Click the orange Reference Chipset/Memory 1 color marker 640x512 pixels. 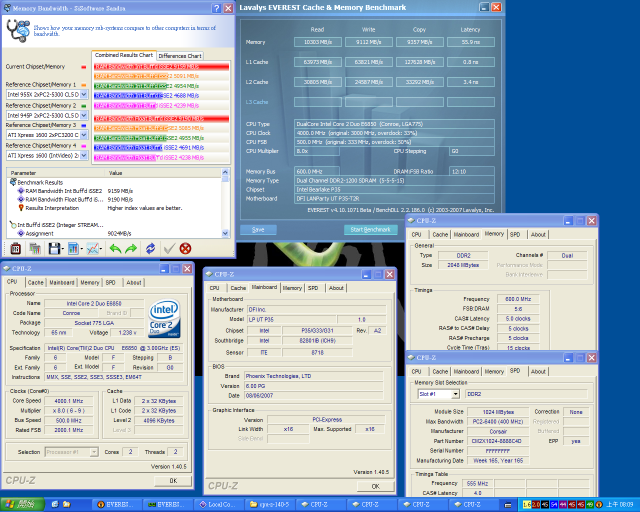coord(84,85)
